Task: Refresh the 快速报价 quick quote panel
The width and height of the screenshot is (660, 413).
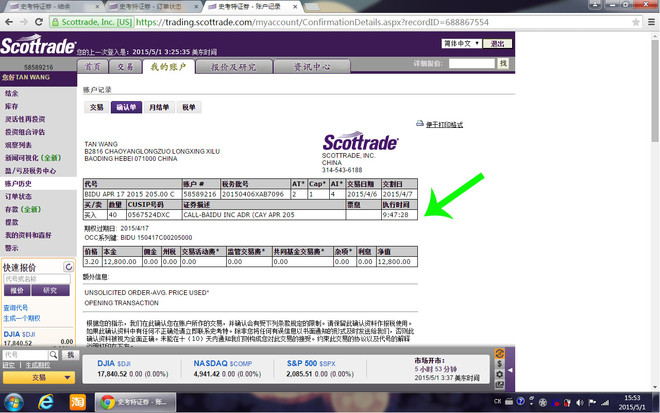Action: pyautogui.click(x=68, y=266)
